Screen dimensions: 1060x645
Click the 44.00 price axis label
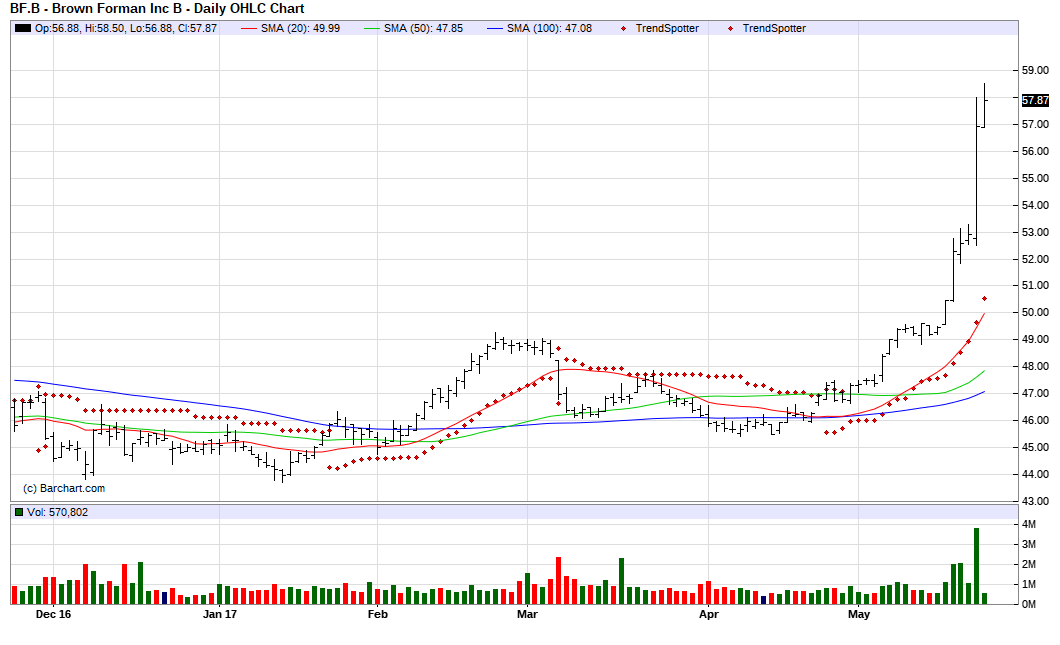pos(1035,474)
